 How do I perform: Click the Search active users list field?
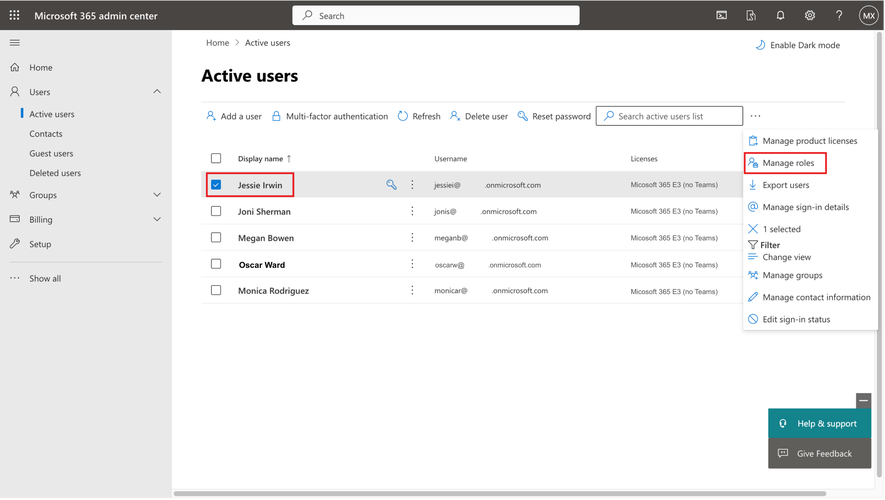click(669, 116)
